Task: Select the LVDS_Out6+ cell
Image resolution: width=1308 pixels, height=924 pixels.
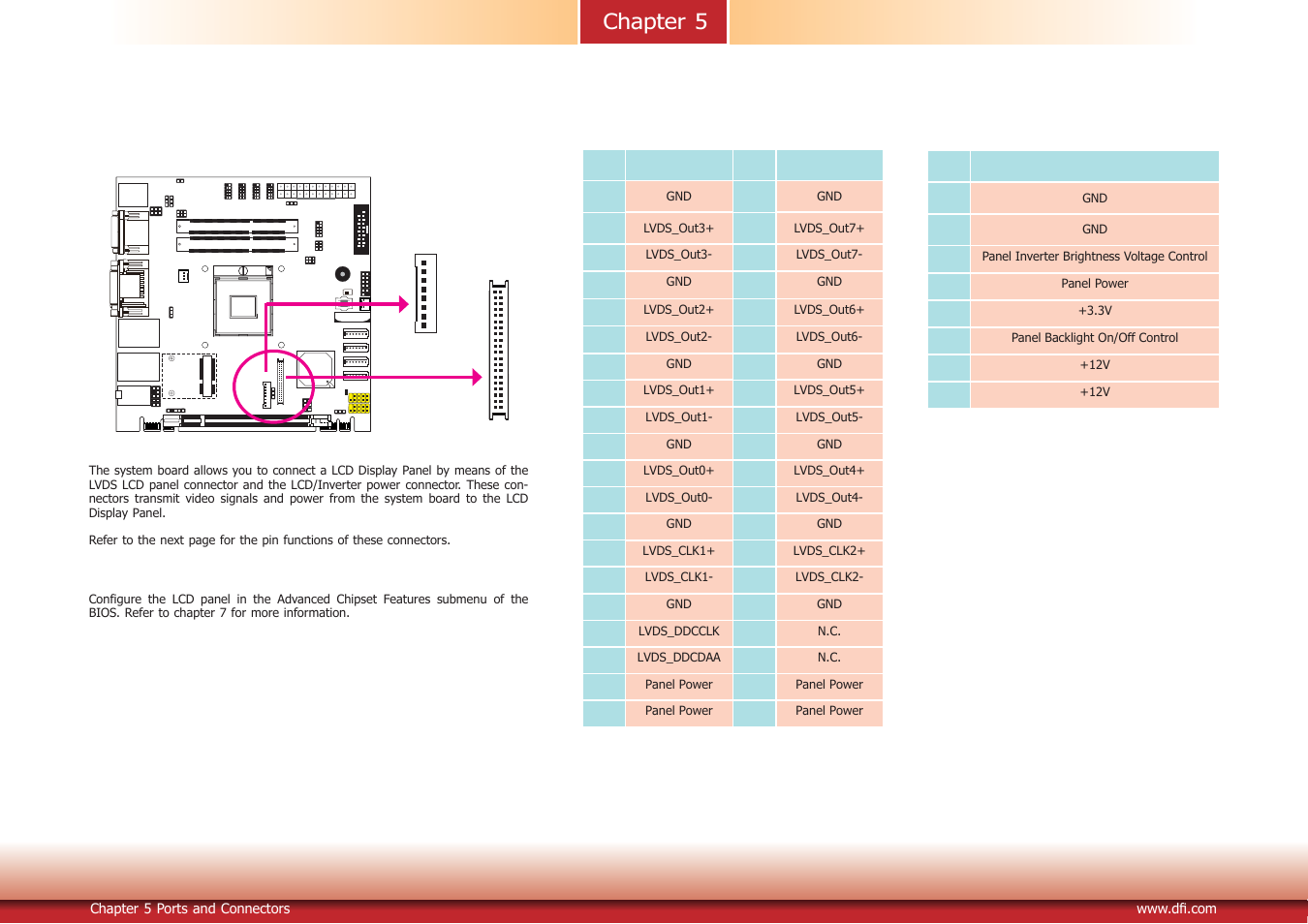Action: pos(829,310)
